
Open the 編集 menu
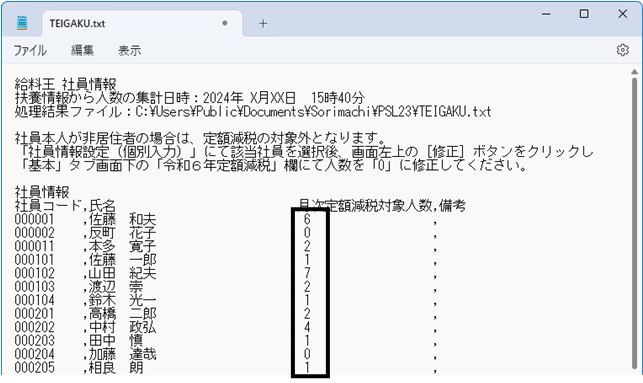(82, 50)
